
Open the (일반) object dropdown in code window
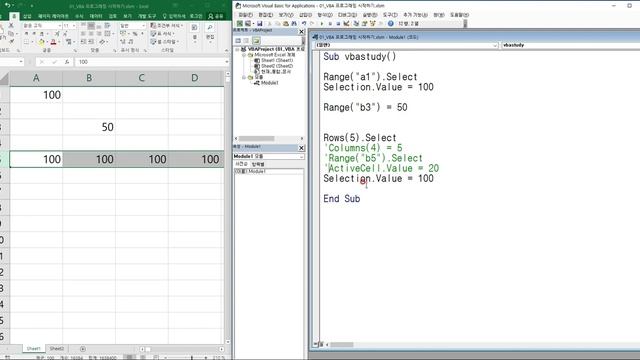(x=495, y=45)
